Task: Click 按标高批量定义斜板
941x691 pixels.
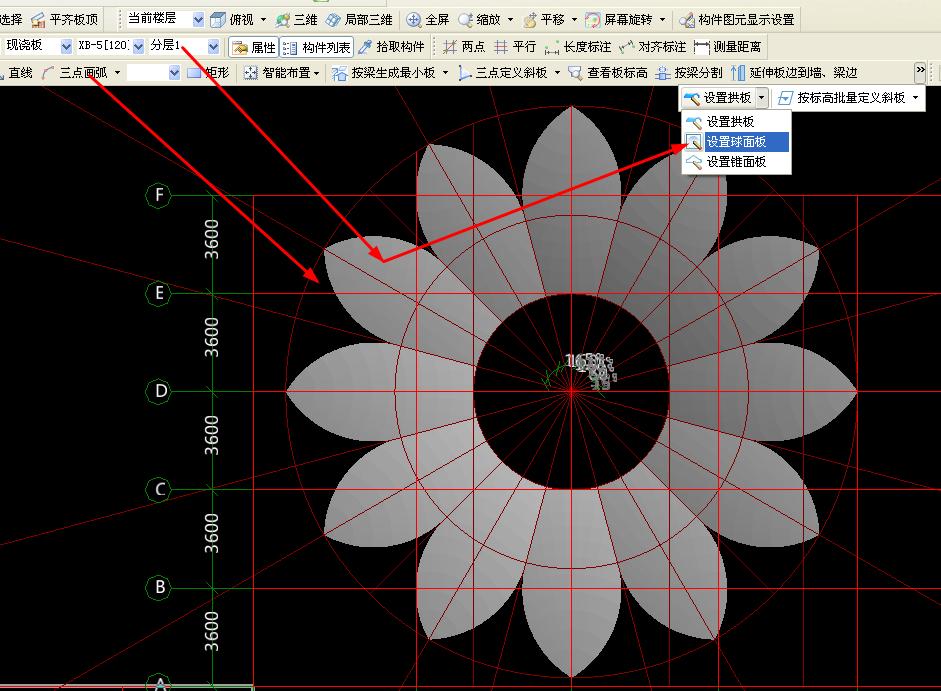Action: click(843, 98)
